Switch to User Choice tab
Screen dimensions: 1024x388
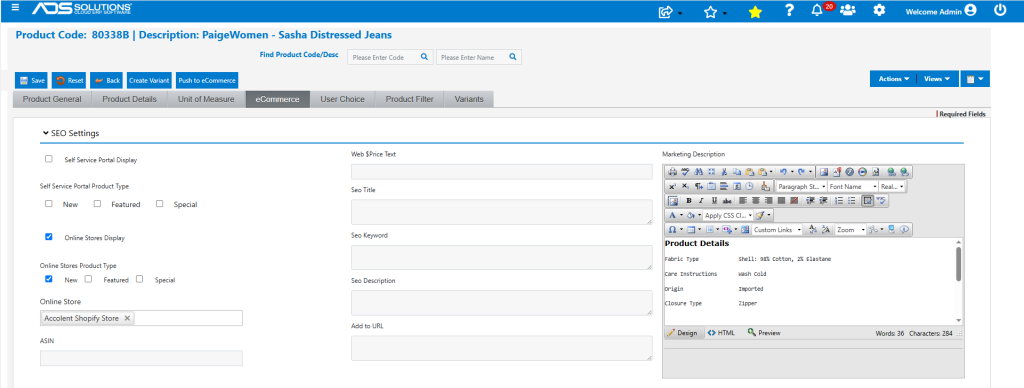click(343, 99)
